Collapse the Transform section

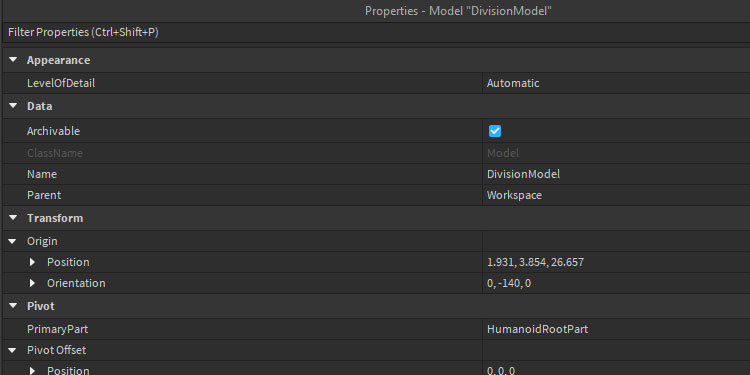[13, 218]
